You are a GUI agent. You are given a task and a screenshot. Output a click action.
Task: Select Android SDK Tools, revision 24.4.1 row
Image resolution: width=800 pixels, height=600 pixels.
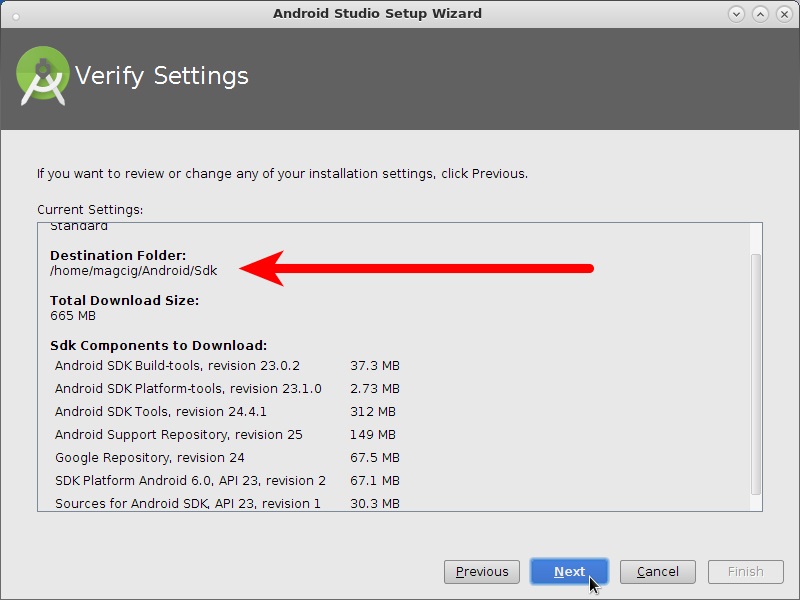point(228,412)
